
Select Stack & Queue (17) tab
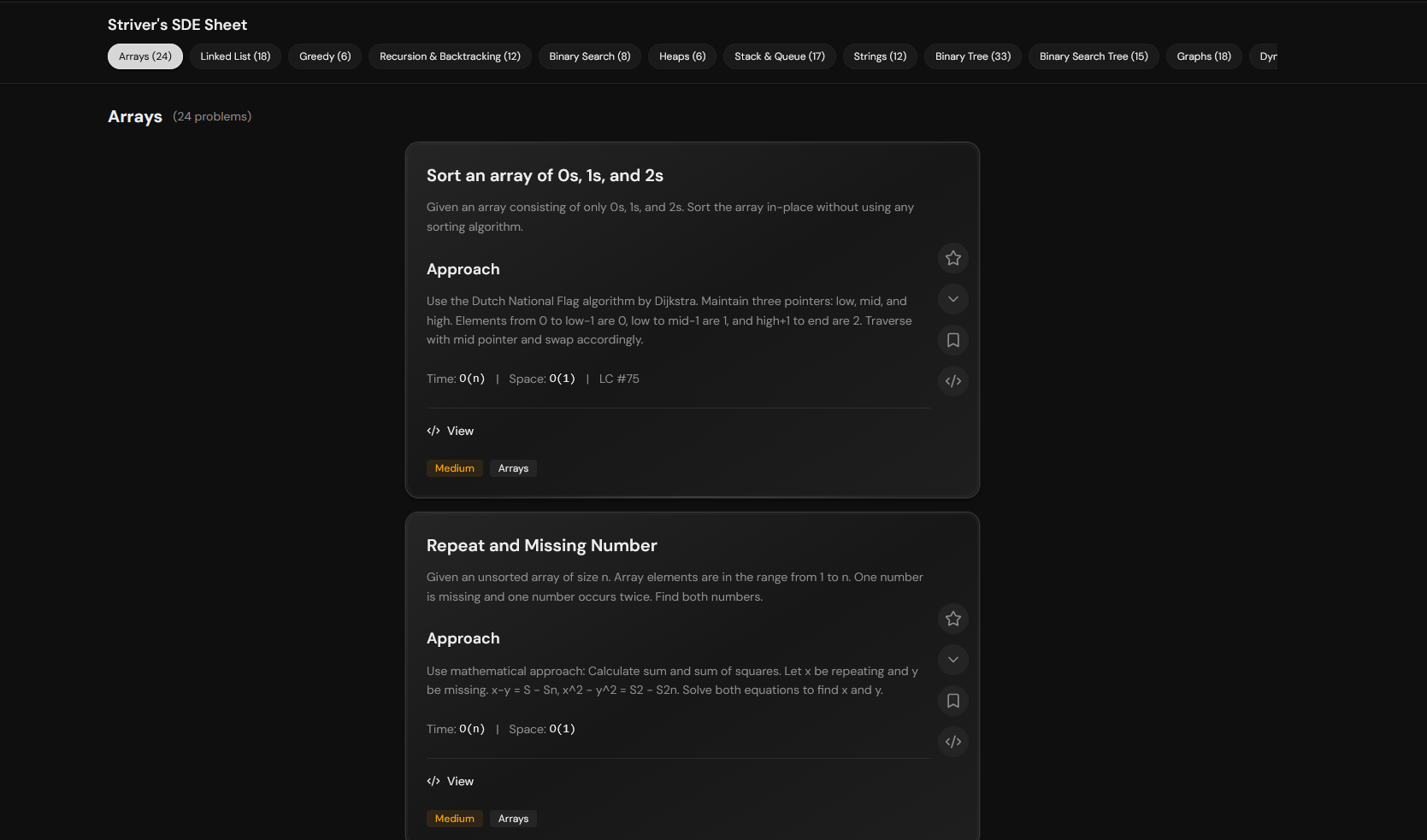pos(780,56)
